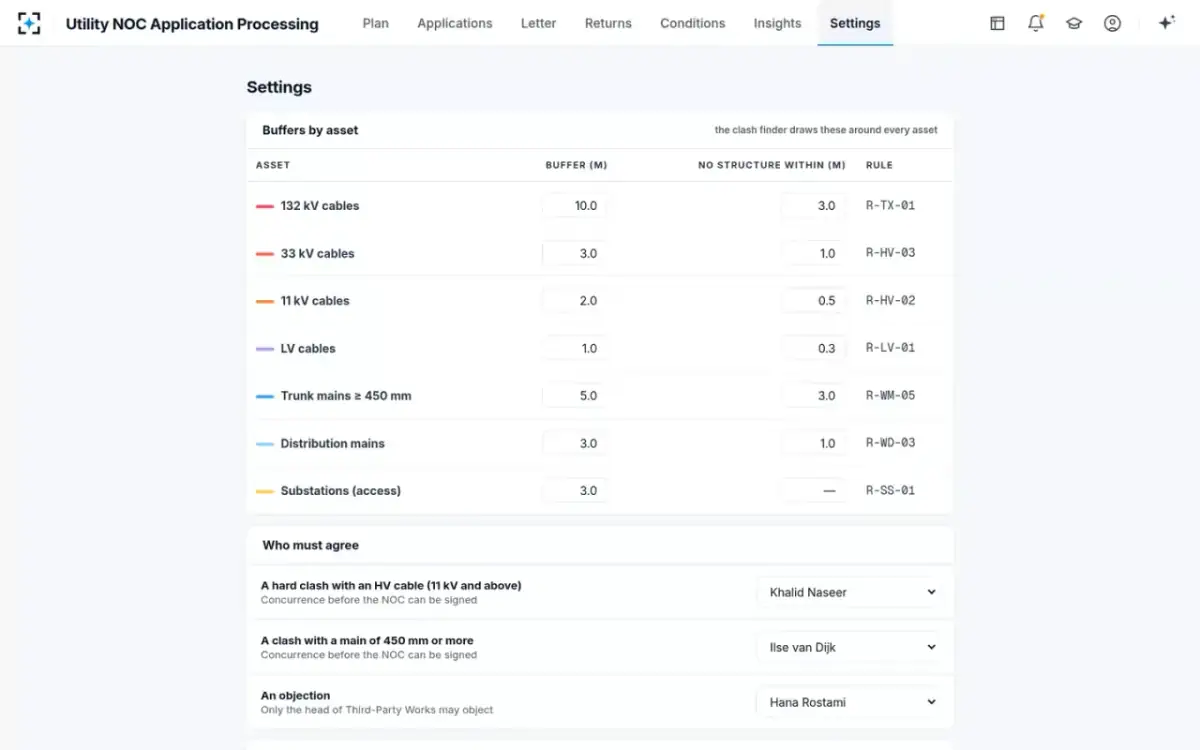Go to the Plan tab
1200x750 pixels.
click(x=376, y=23)
